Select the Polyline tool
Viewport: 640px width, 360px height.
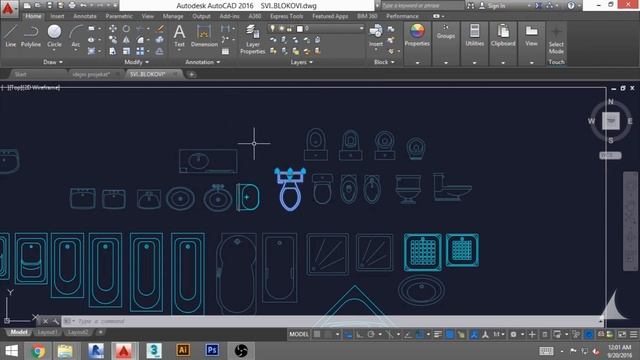pyautogui.click(x=31, y=36)
